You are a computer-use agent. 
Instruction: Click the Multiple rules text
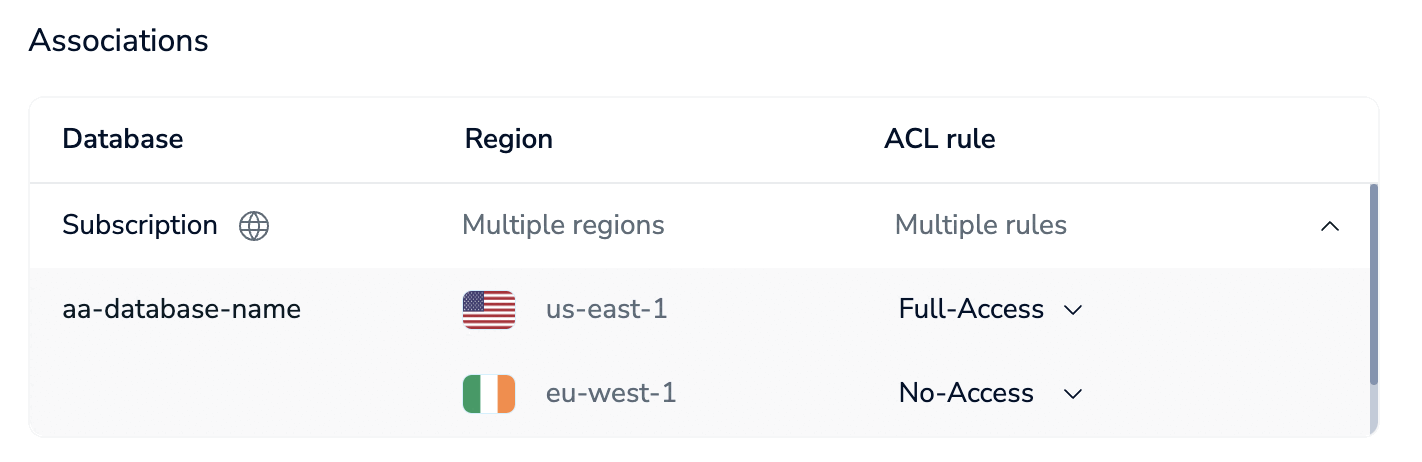coord(980,226)
